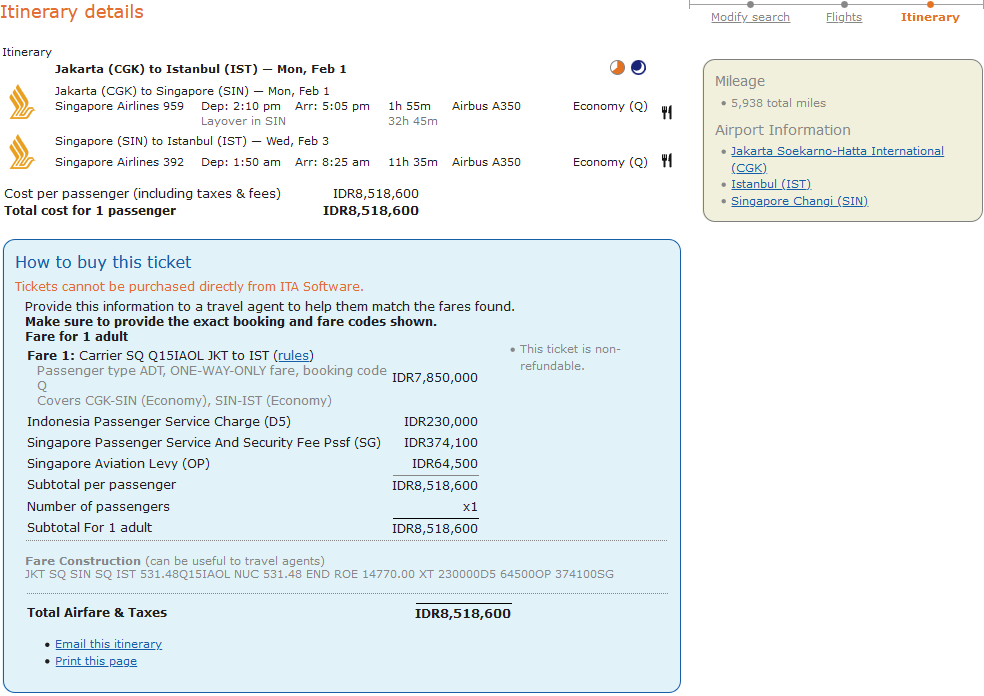Click the 'Itinerary details' page title

point(72,12)
